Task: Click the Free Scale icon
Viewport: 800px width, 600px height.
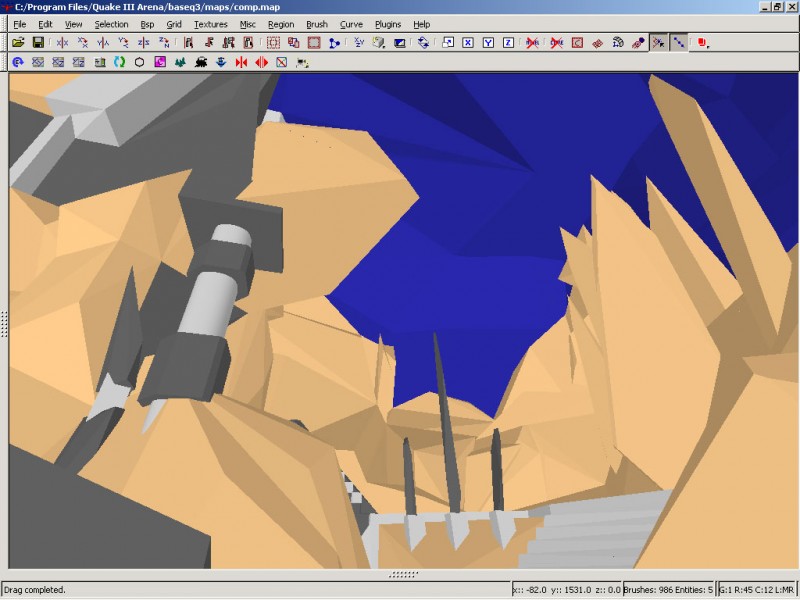Action: (447, 43)
